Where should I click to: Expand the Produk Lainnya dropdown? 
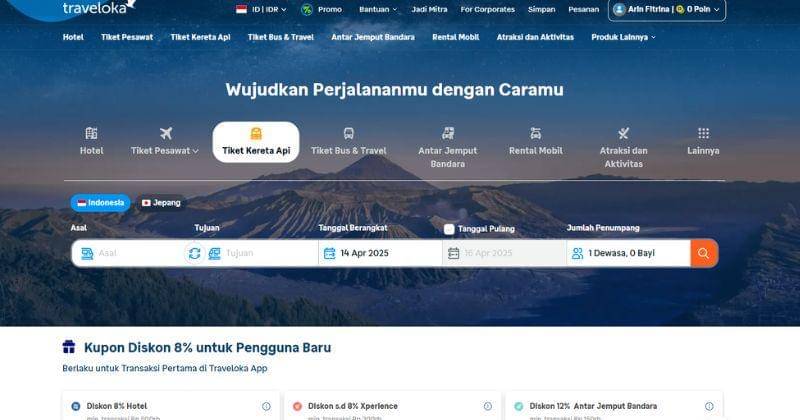(623, 37)
